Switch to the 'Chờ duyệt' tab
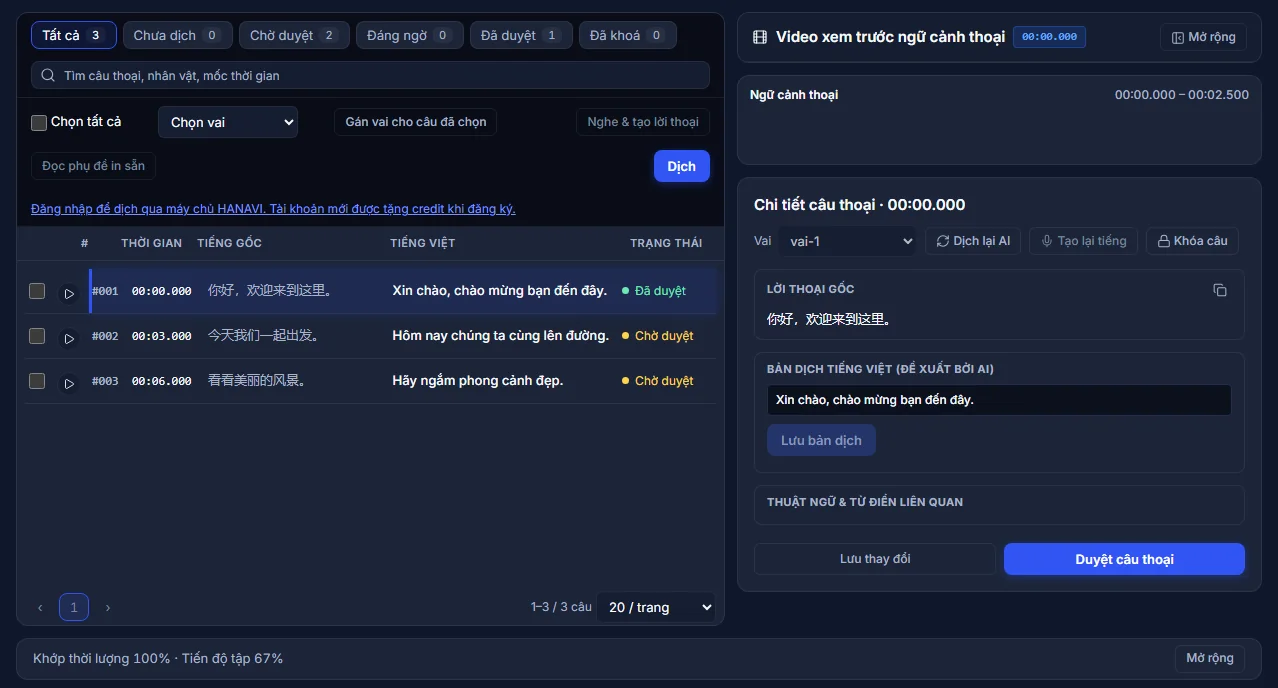The image size is (1278, 688). pos(294,36)
